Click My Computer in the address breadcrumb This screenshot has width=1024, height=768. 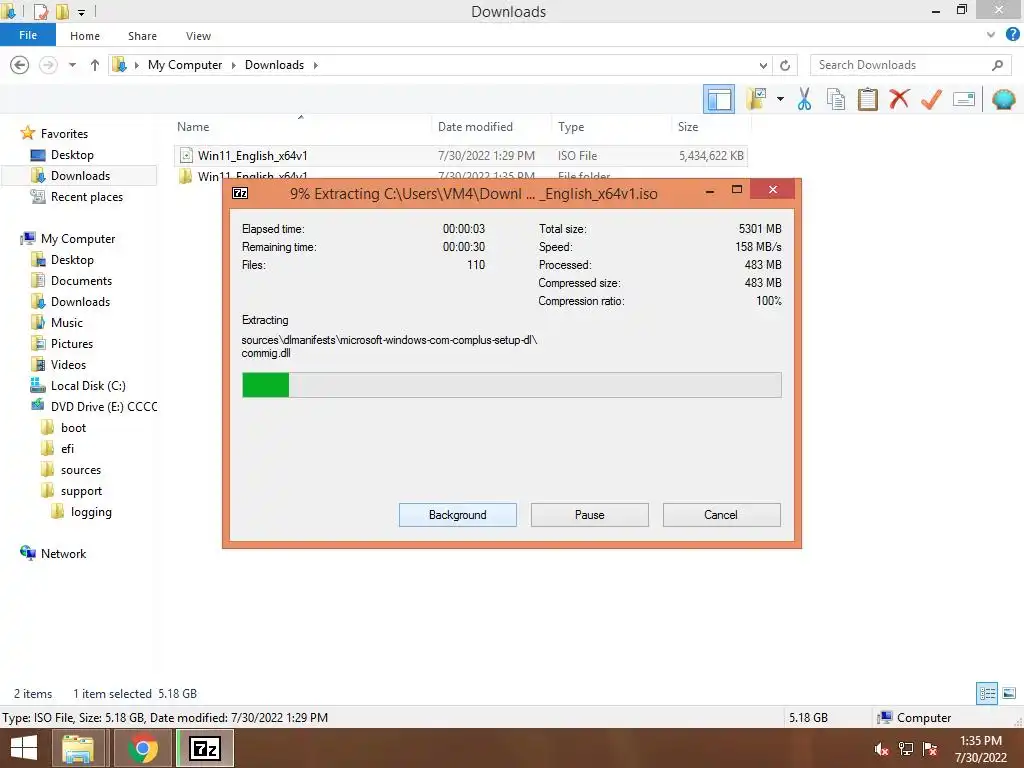(x=185, y=65)
